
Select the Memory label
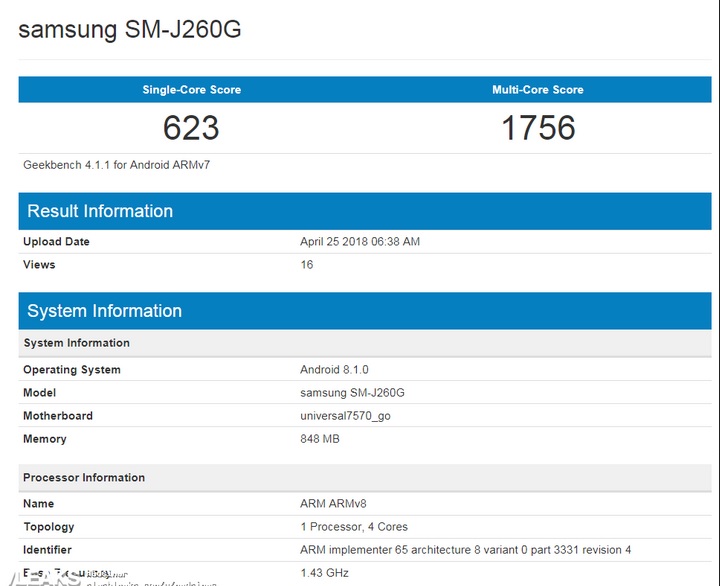45,439
